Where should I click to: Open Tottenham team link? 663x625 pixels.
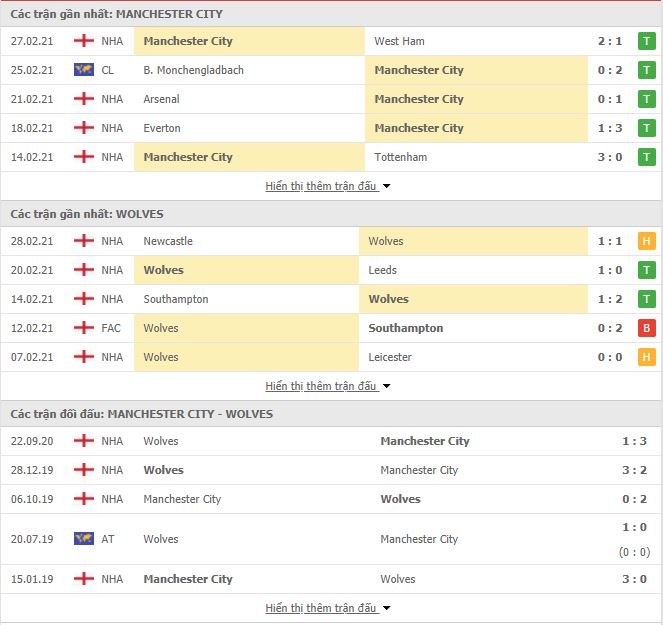click(400, 157)
